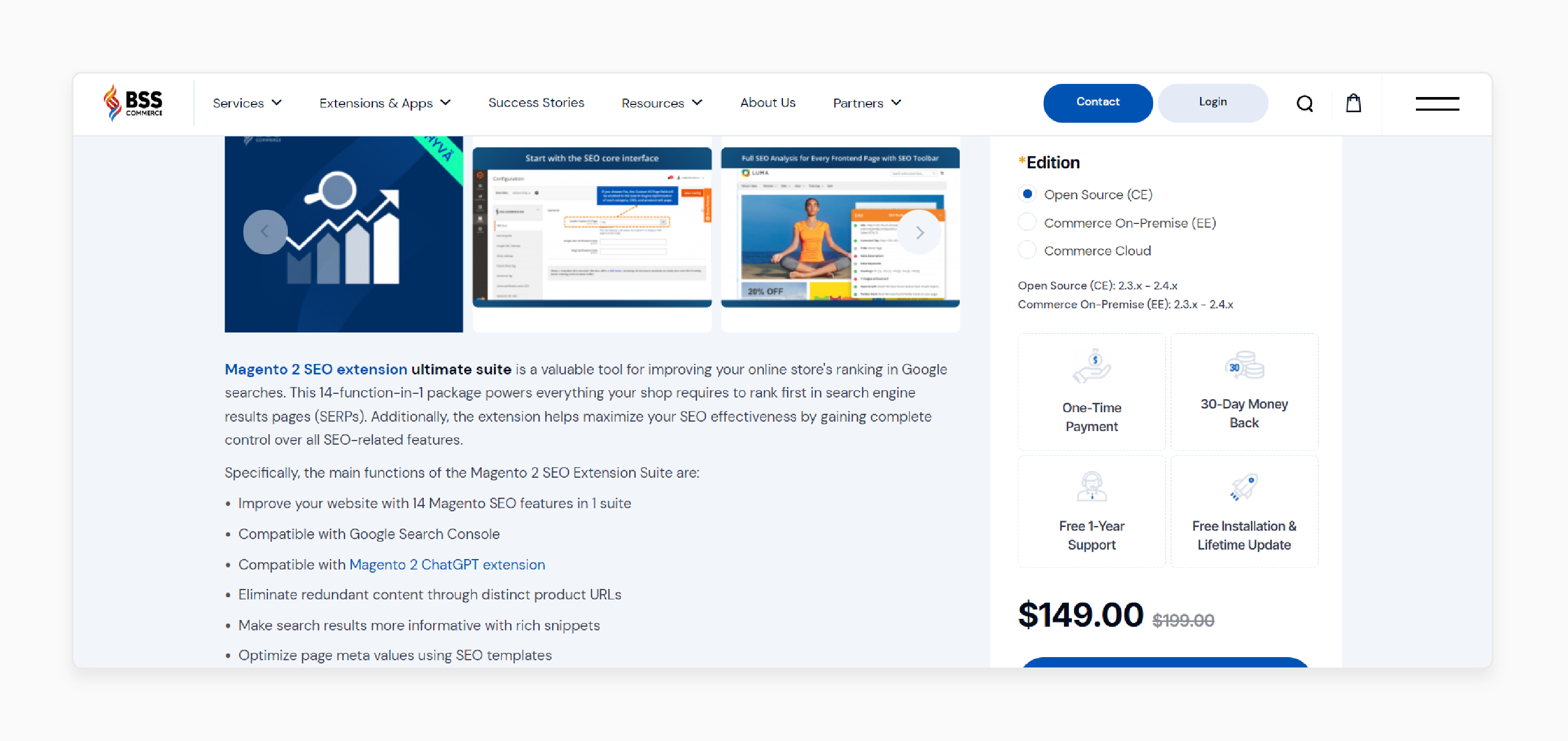Click the Commerce On-Premise (EE): 2.3.x - 2.4.x text

click(x=1125, y=305)
